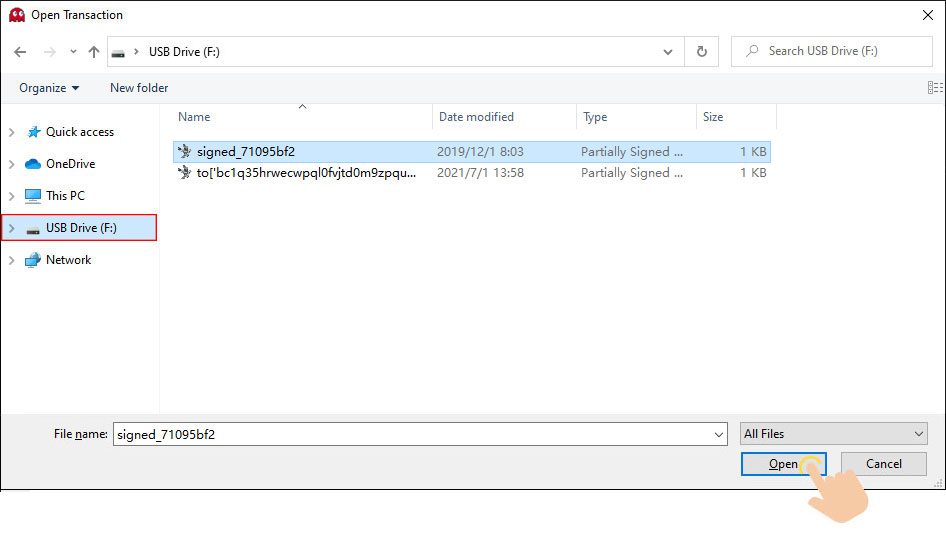The height and width of the screenshot is (560, 946).
Task: Click New folder in the toolbar
Action: coord(139,88)
